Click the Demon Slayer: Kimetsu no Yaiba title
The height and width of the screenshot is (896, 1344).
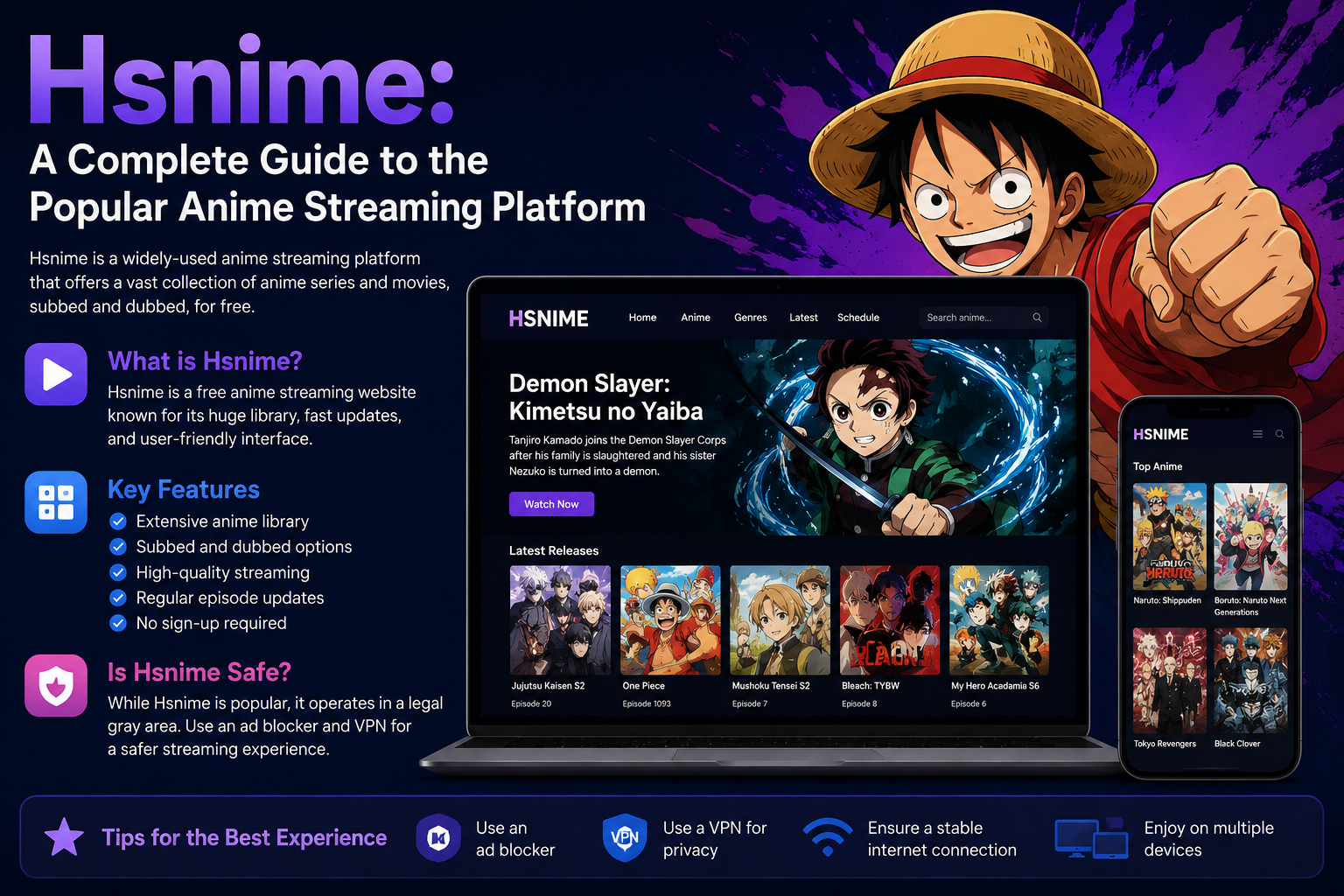(605, 397)
